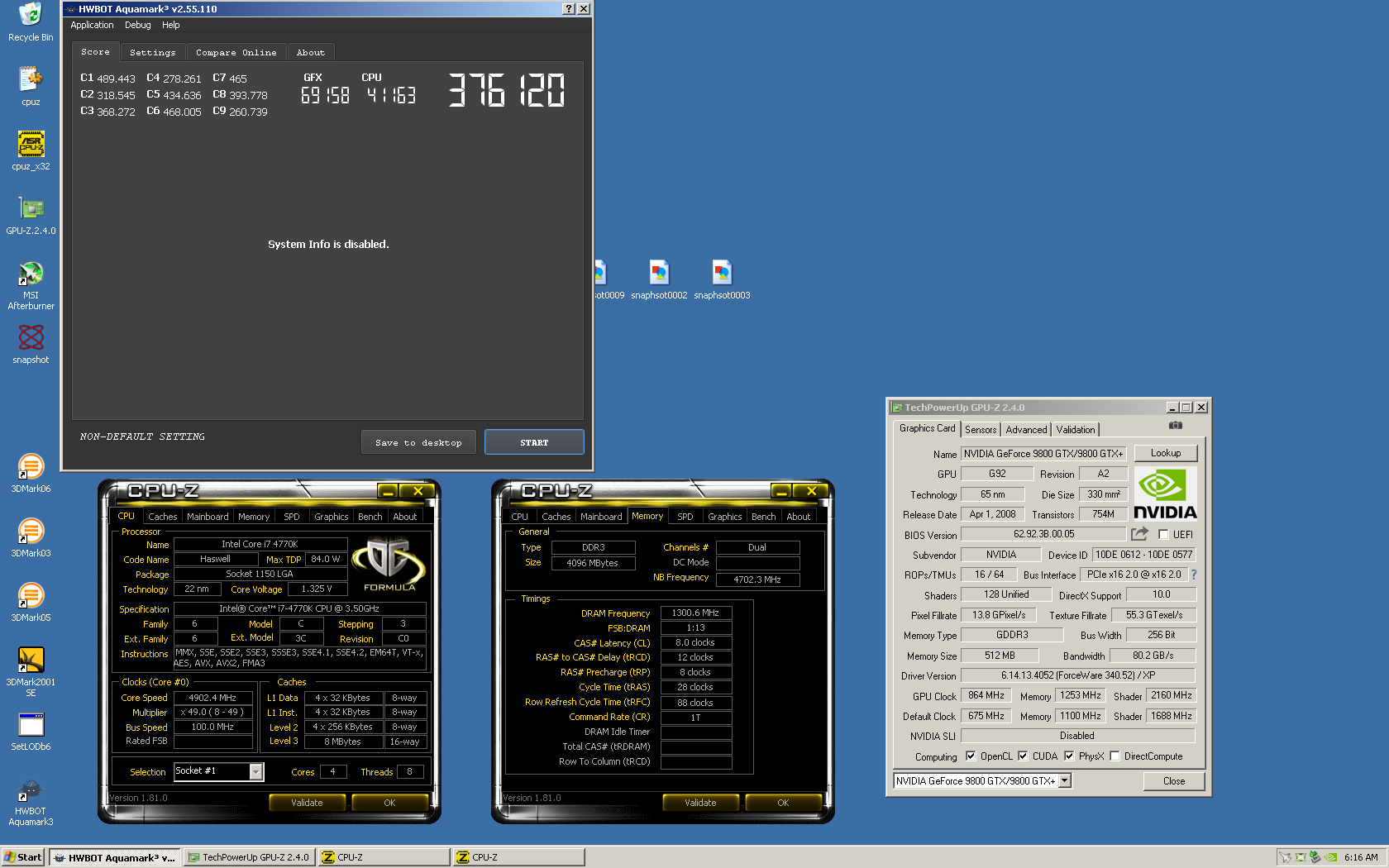Click the GPU-Z Lookup button
Viewport: 1389px width, 868px height.
click(1166, 453)
